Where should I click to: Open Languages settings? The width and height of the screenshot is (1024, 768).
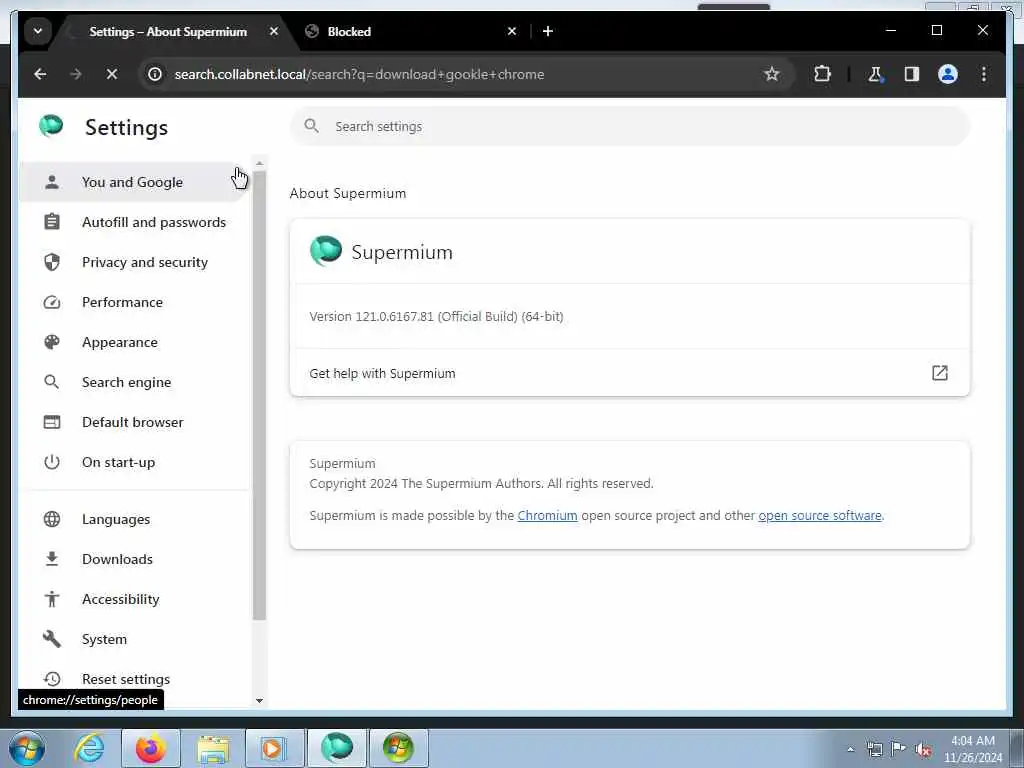(x=136, y=519)
